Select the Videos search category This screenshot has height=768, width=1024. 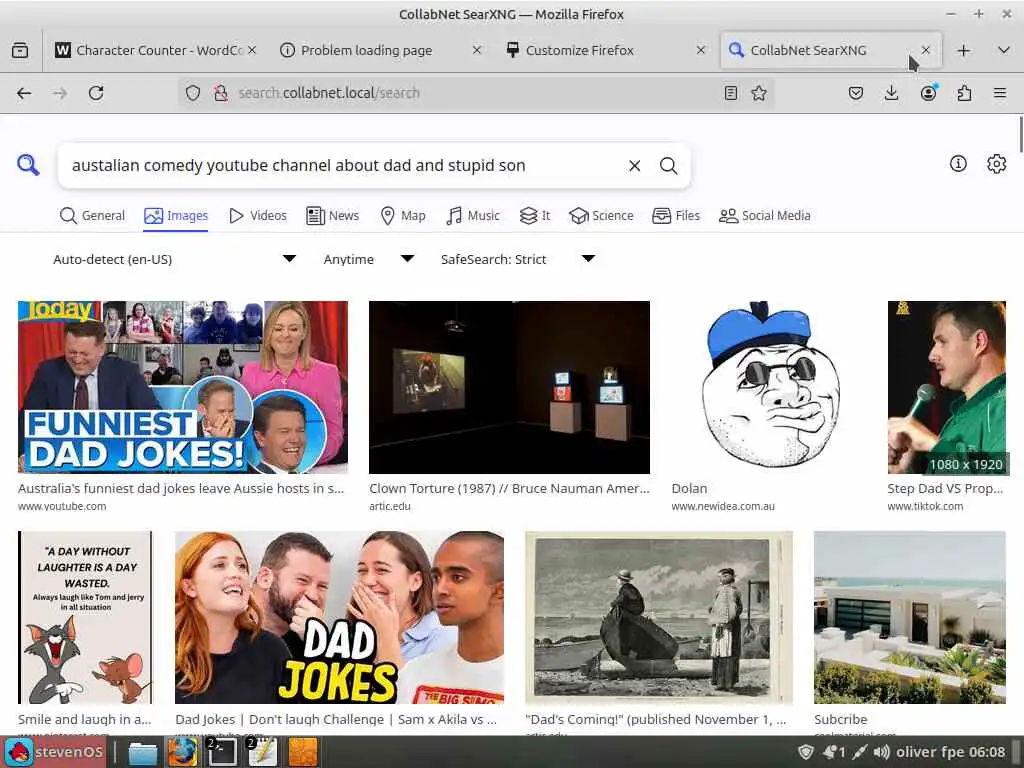pos(257,216)
